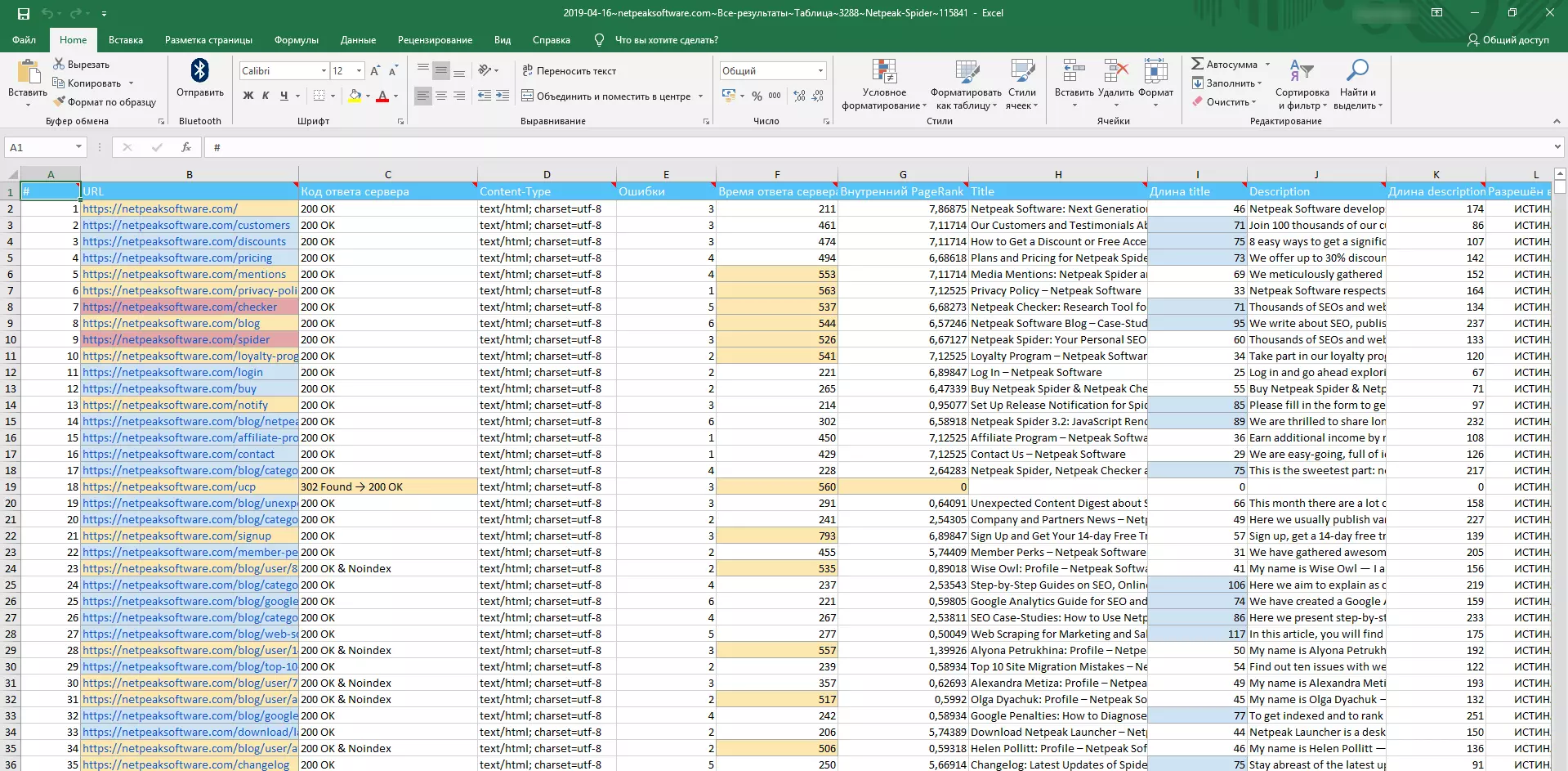Expand Объединить и поместить в центре options arrow
The width and height of the screenshot is (1568, 771).
tap(700, 96)
